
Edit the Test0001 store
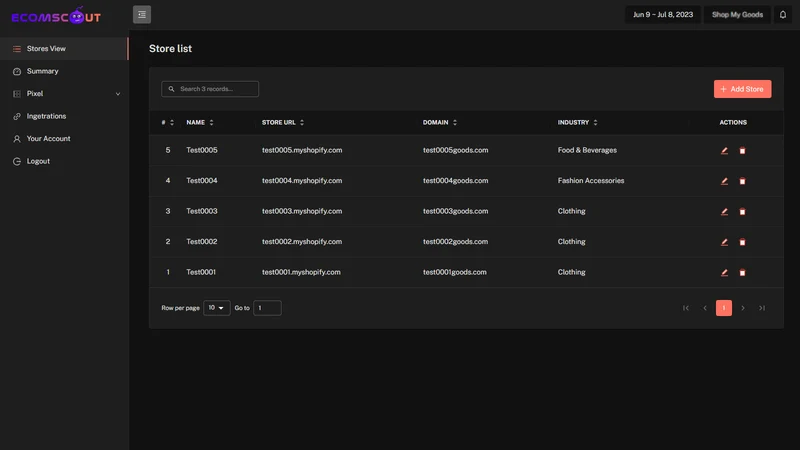pyautogui.click(x=724, y=272)
